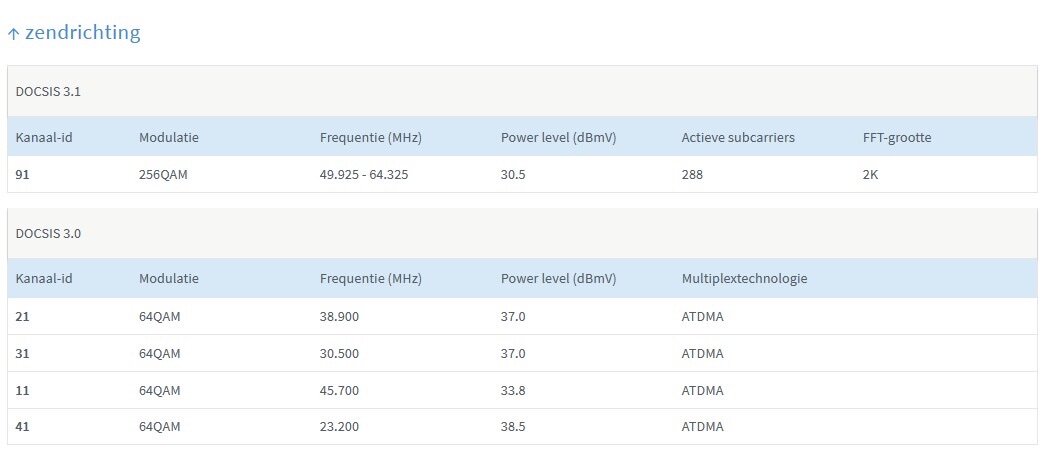The height and width of the screenshot is (455, 1057).
Task: Select channel id 91 cell
Action: tap(23, 174)
